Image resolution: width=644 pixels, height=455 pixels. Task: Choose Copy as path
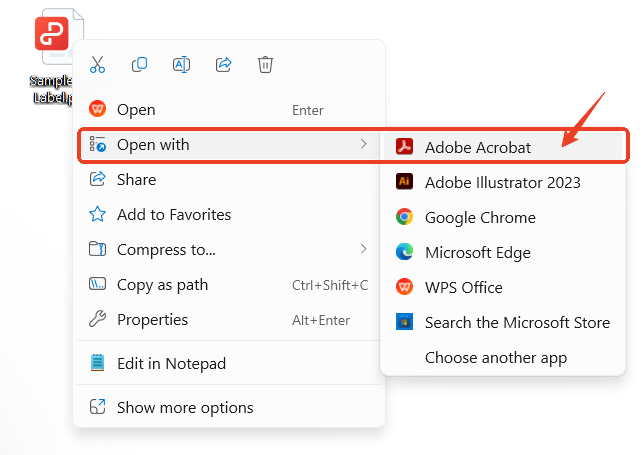tap(229, 285)
